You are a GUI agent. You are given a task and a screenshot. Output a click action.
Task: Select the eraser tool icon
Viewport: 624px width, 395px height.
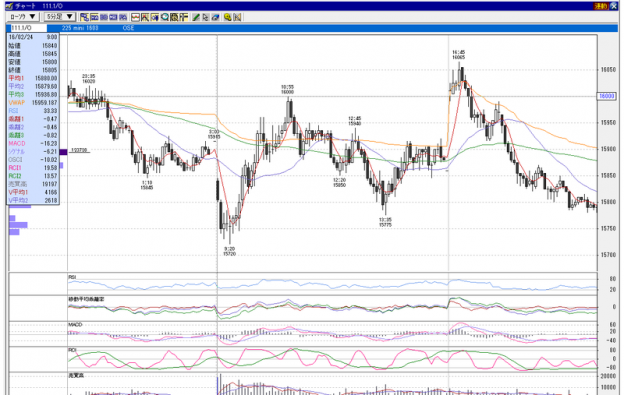pos(215,17)
